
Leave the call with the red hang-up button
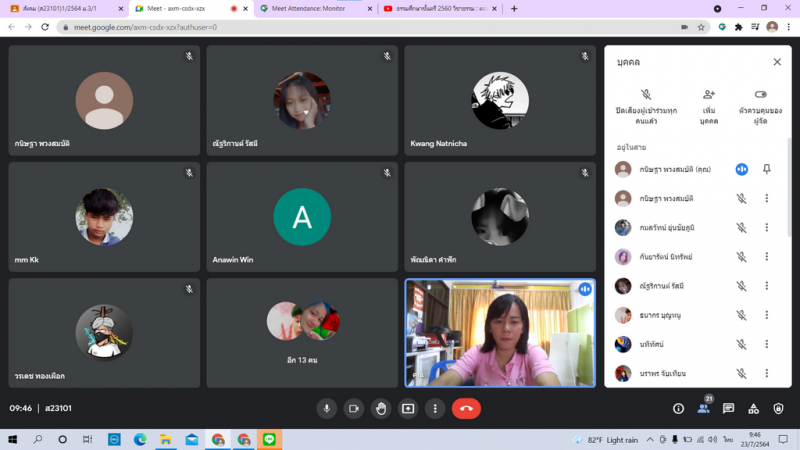click(466, 408)
